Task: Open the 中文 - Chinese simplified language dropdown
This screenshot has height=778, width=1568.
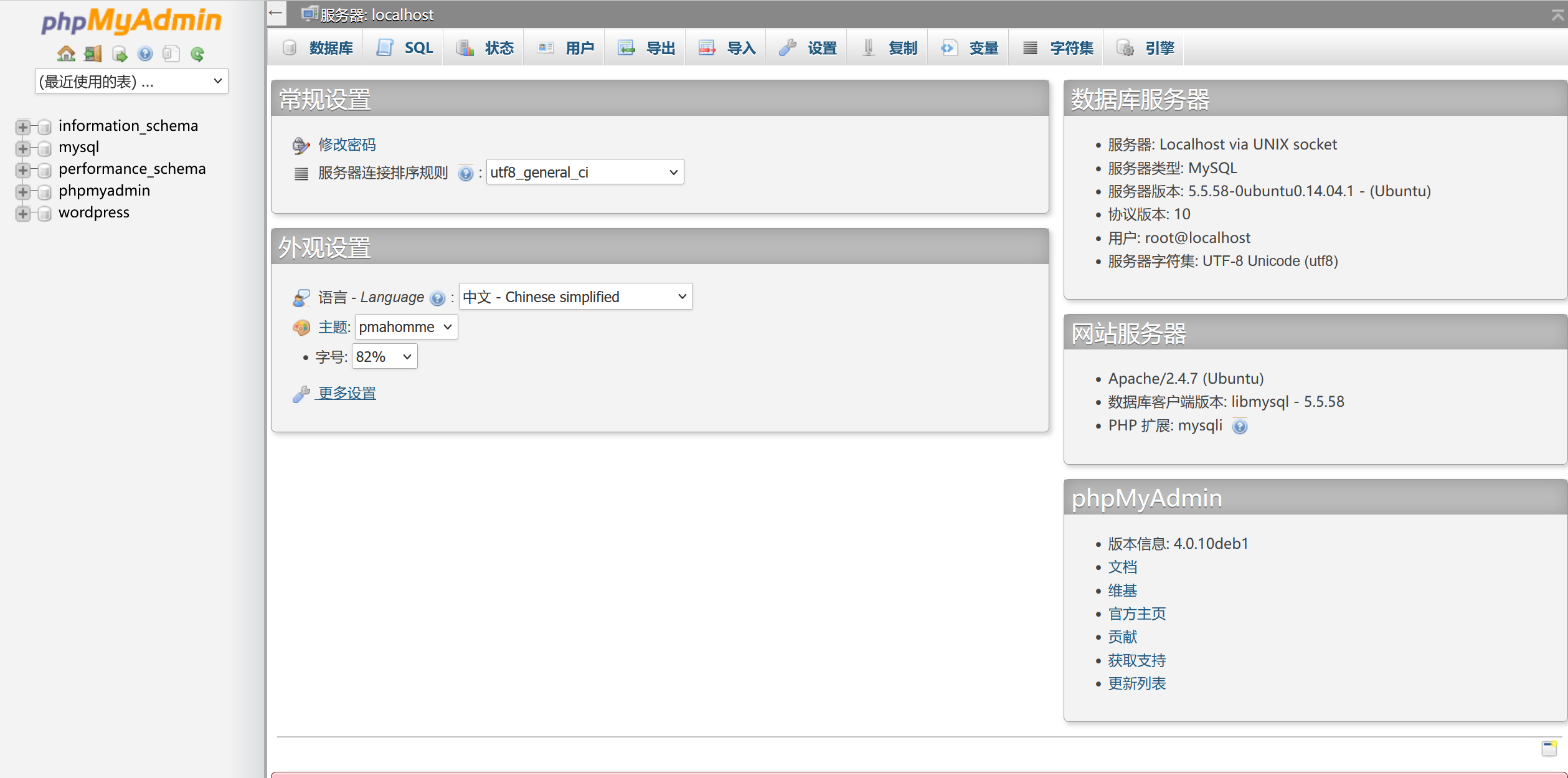Action: click(x=575, y=296)
